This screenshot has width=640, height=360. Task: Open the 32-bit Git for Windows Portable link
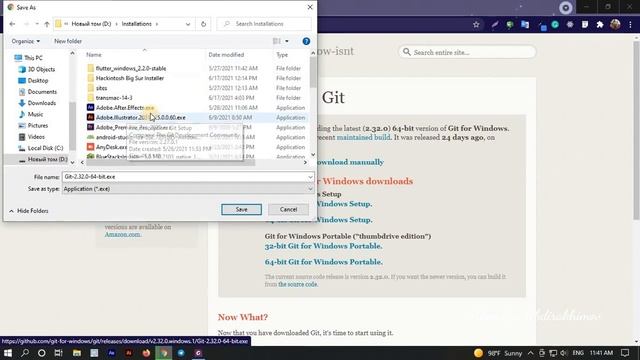pos(323,246)
